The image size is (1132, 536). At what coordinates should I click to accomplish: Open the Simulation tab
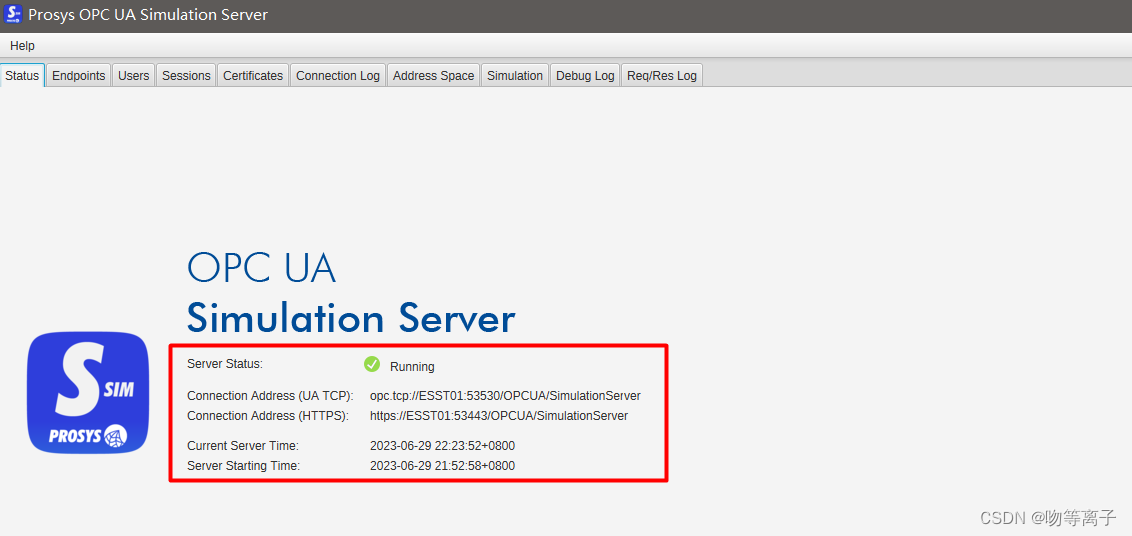point(515,75)
